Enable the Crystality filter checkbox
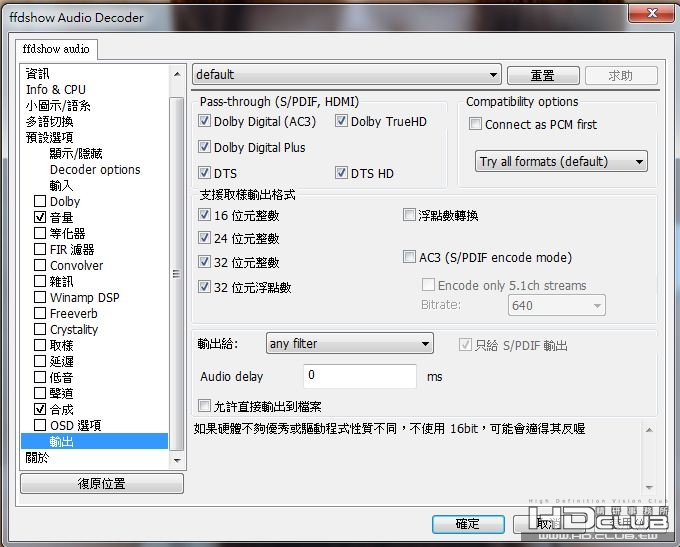 [x=40, y=329]
